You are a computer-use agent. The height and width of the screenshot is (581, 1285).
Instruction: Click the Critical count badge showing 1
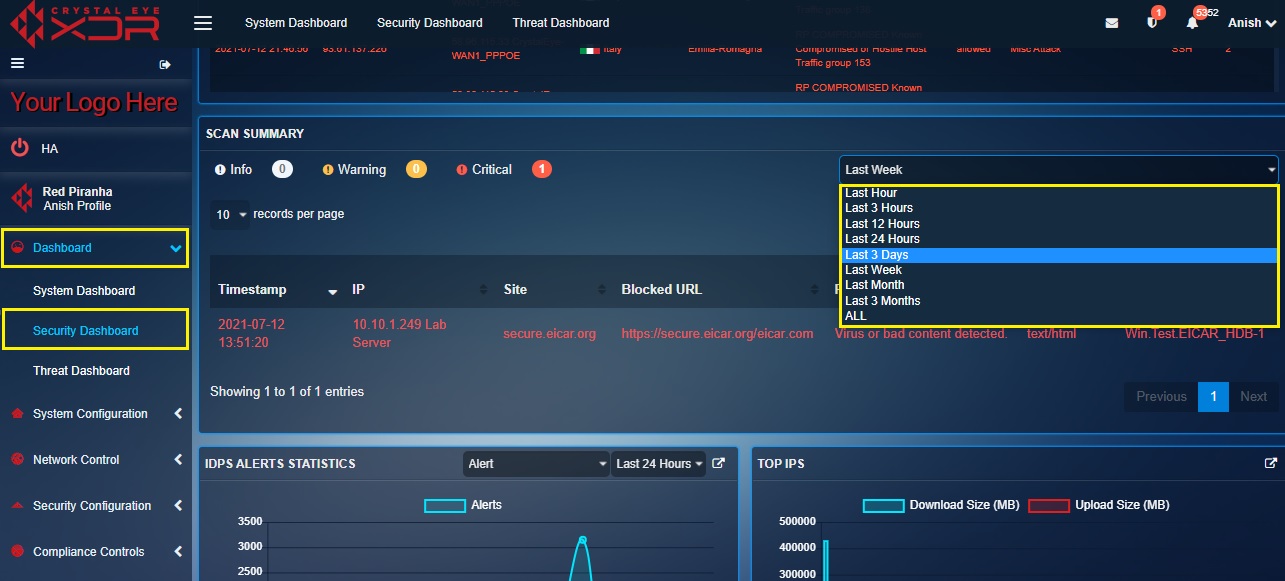tap(542, 170)
